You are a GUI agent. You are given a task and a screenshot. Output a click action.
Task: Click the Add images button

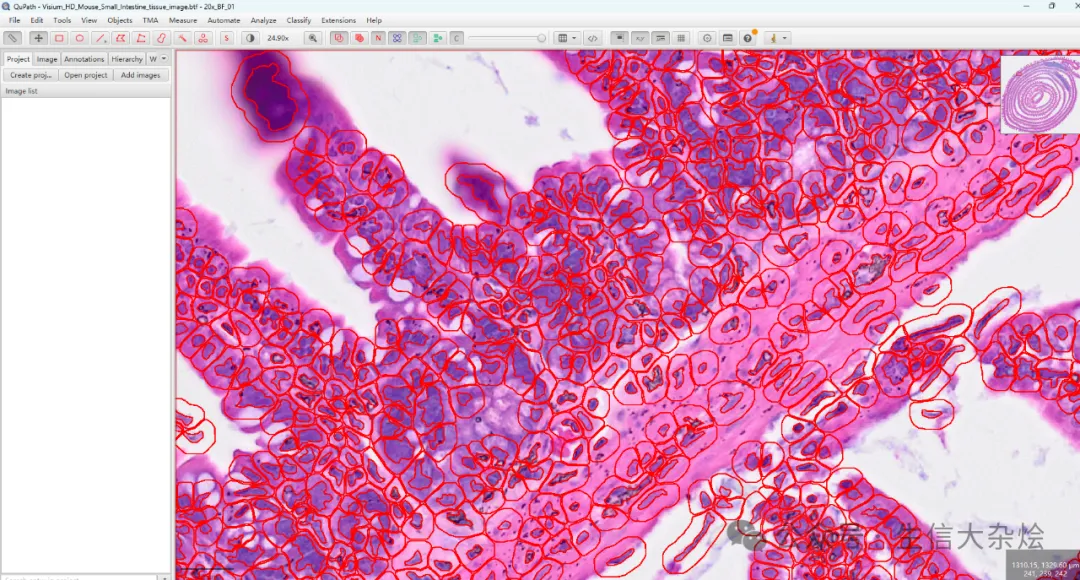141,75
